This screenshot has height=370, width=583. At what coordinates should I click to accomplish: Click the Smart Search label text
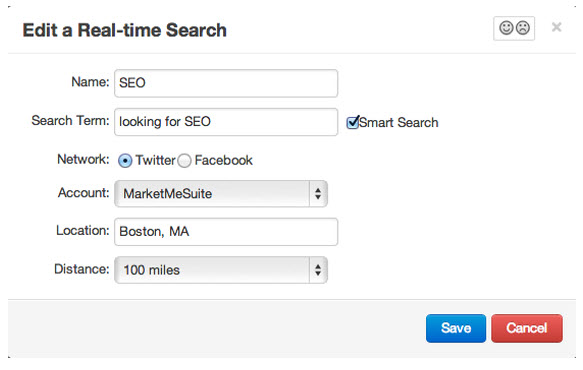tap(399, 123)
